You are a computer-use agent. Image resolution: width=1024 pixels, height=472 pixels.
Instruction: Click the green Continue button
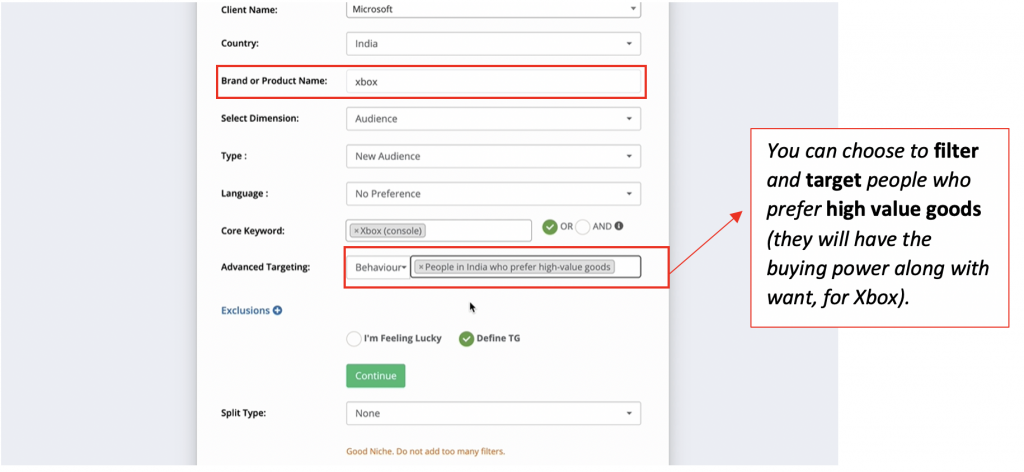376,375
